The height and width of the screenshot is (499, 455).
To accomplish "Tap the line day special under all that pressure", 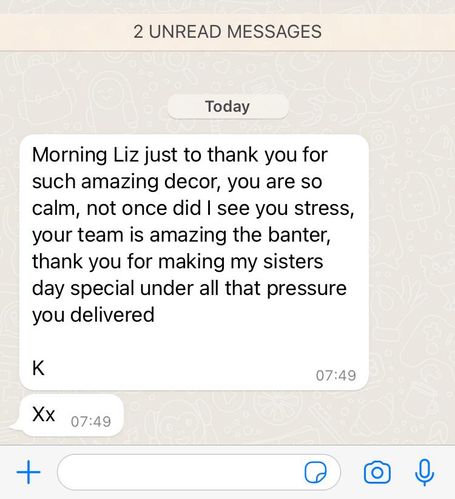I will pyautogui.click(x=189, y=289).
